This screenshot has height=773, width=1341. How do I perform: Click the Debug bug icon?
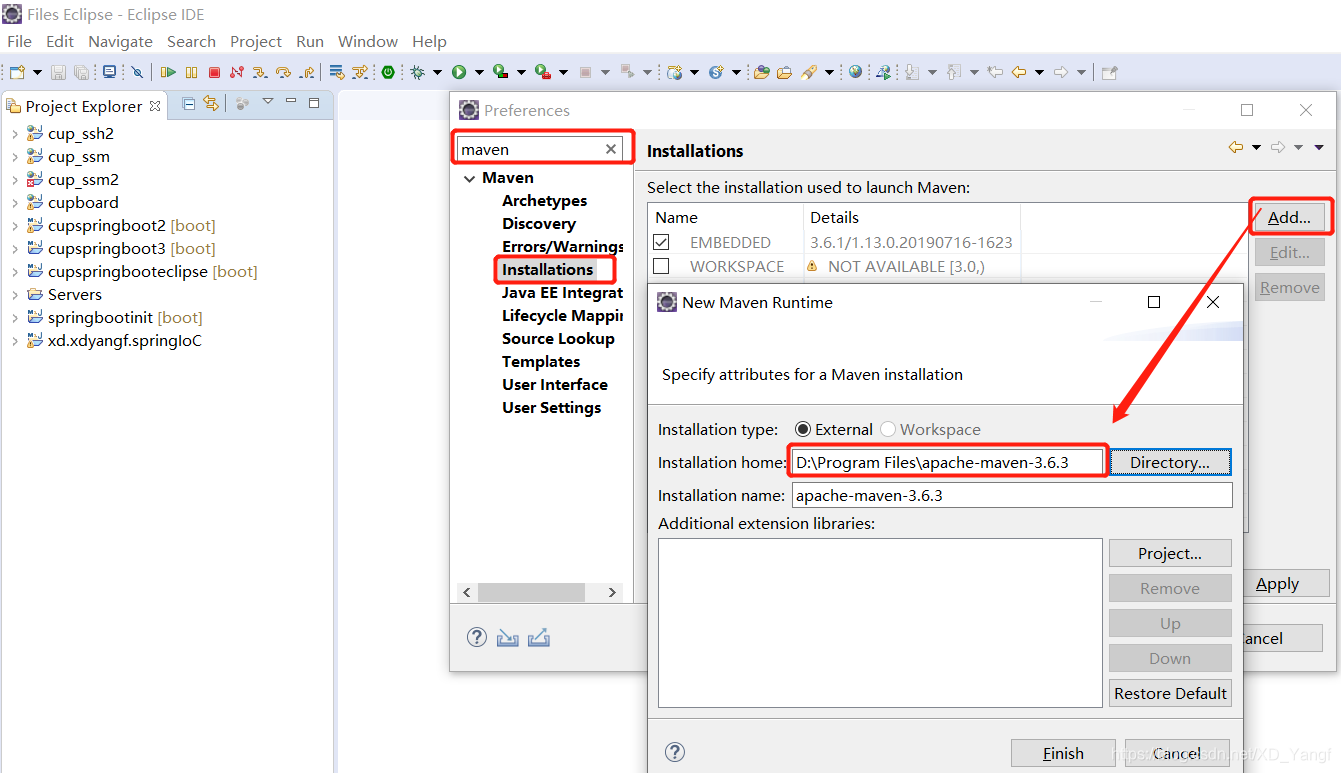(418, 72)
